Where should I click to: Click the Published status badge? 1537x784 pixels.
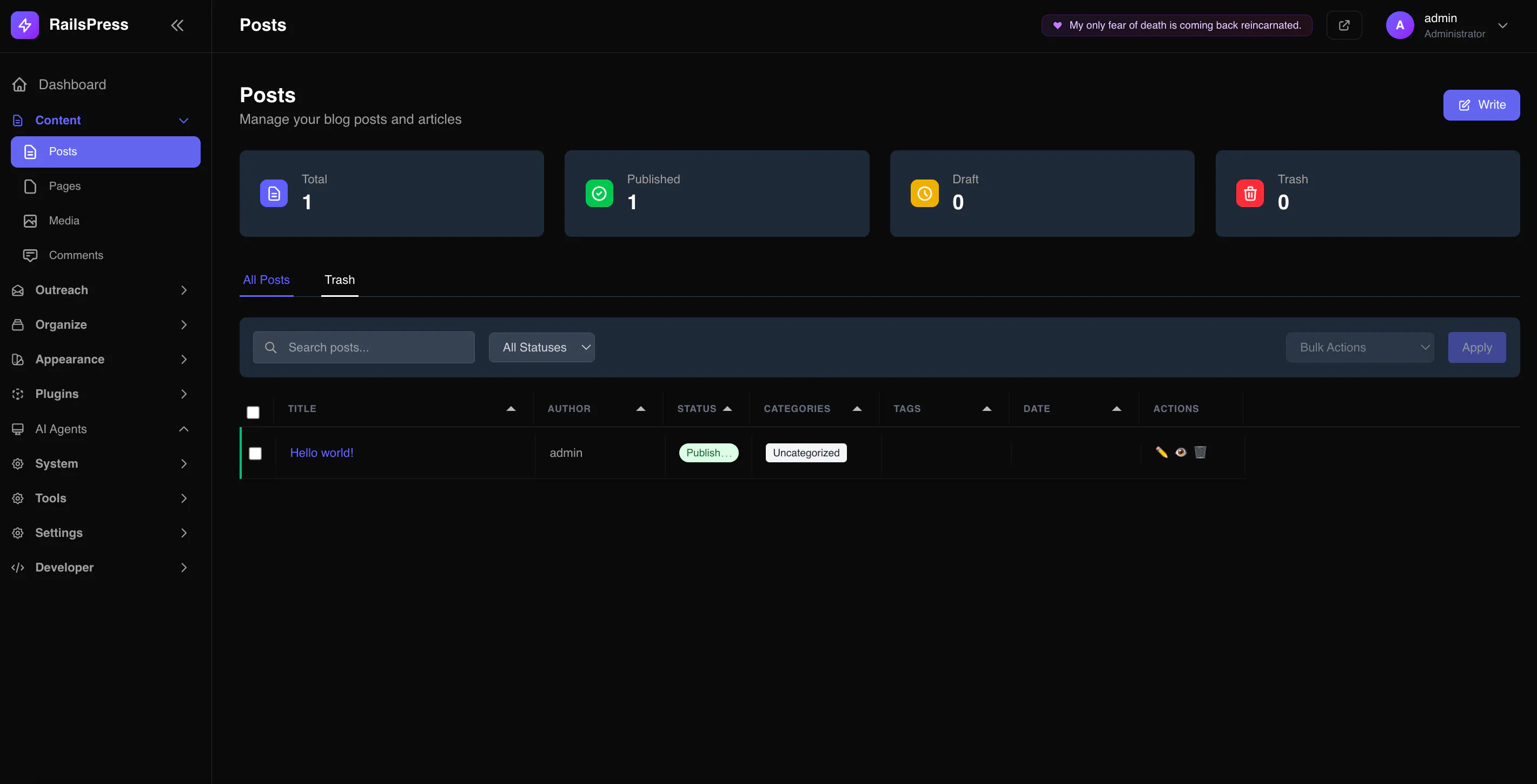708,453
